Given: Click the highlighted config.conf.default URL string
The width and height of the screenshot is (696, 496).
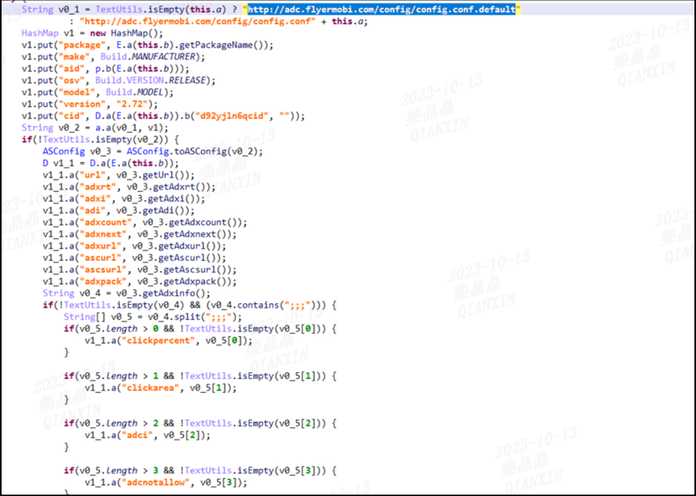Looking at the screenshot, I should point(381,9).
